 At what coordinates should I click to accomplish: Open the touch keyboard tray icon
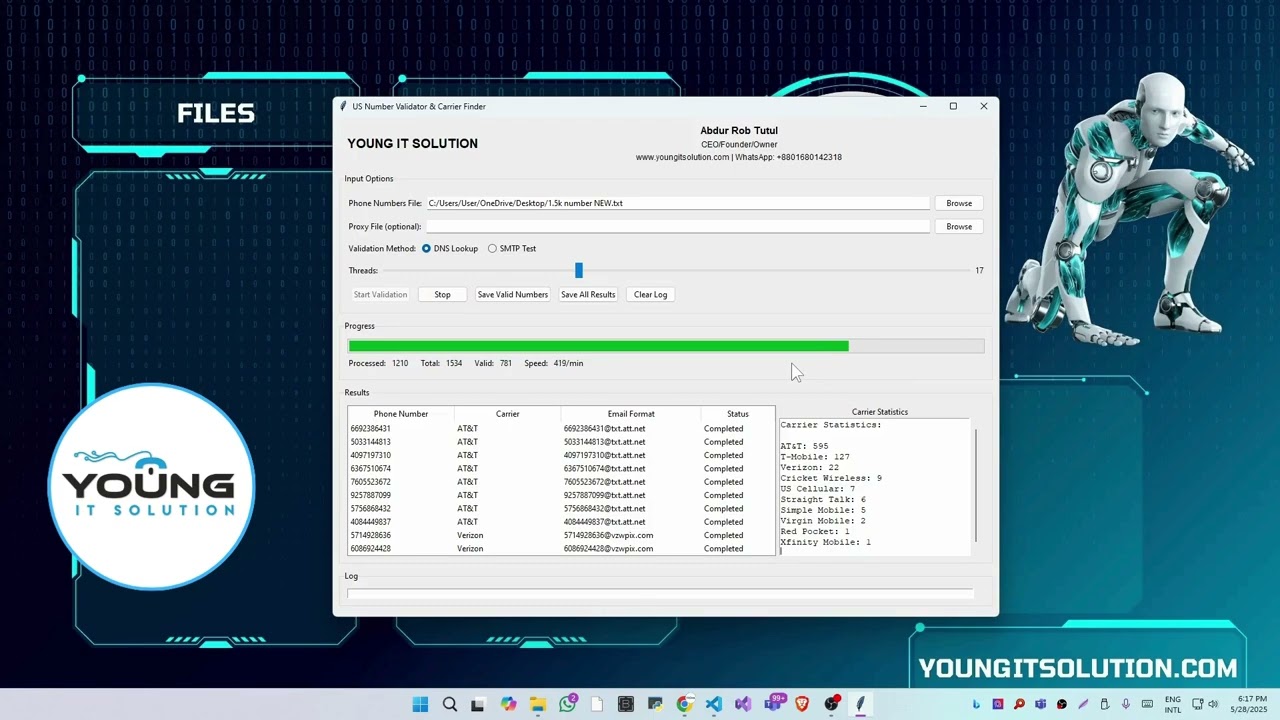coord(1147,704)
